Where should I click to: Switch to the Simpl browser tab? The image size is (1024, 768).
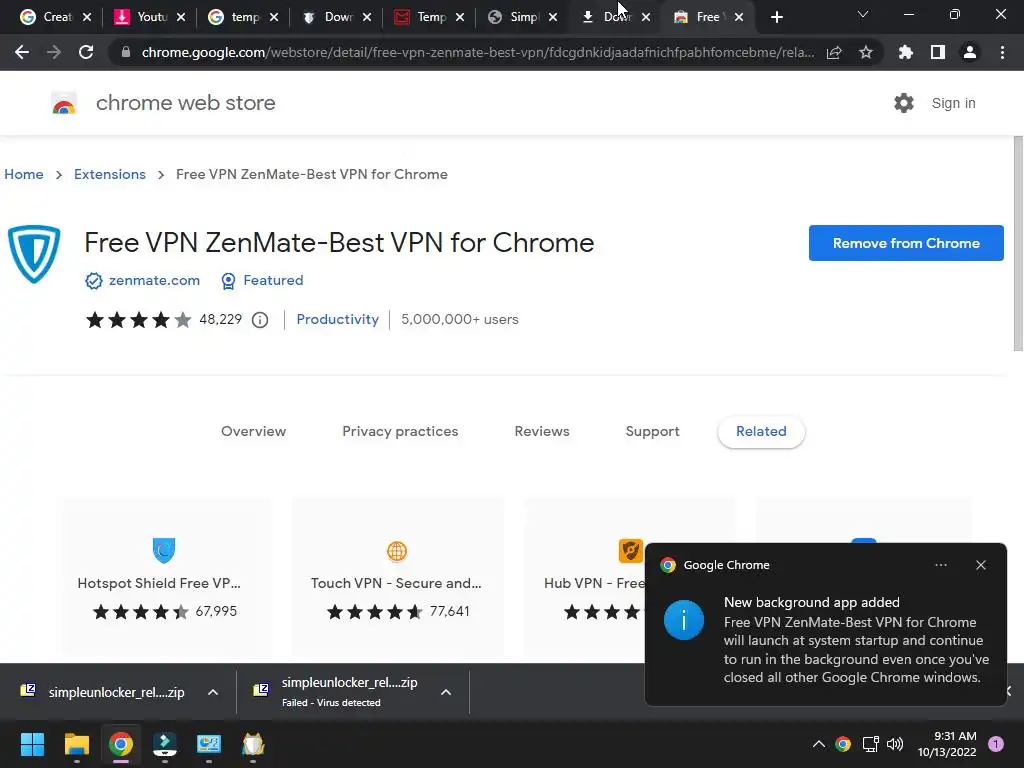pyautogui.click(x=521, y=17)
